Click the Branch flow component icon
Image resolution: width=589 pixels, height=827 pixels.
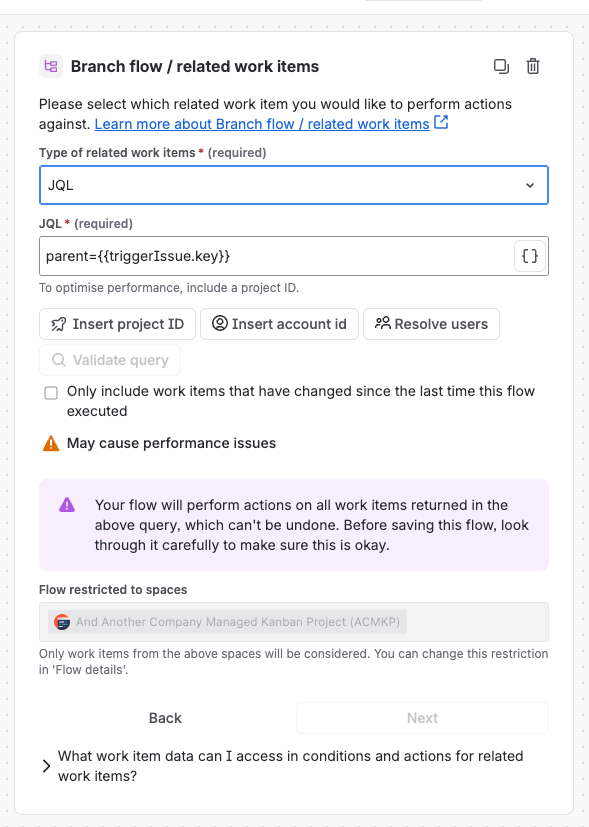pyautogui.click(x=51, y=66)
